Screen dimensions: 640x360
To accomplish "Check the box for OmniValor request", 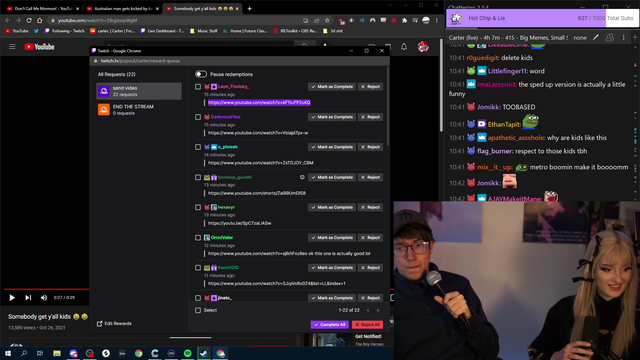I will (198, 238).
